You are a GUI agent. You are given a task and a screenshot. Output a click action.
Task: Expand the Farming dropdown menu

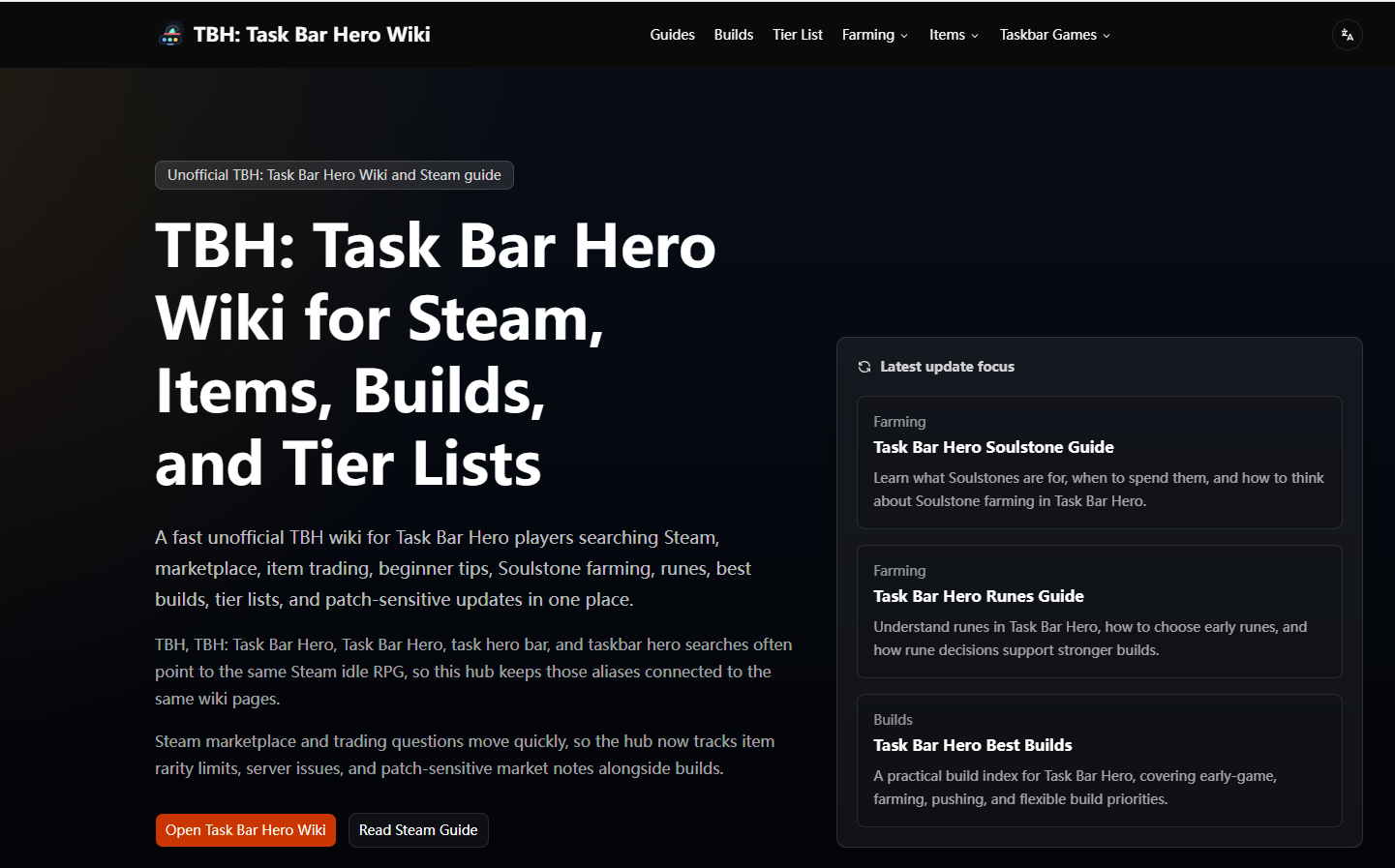875,35
